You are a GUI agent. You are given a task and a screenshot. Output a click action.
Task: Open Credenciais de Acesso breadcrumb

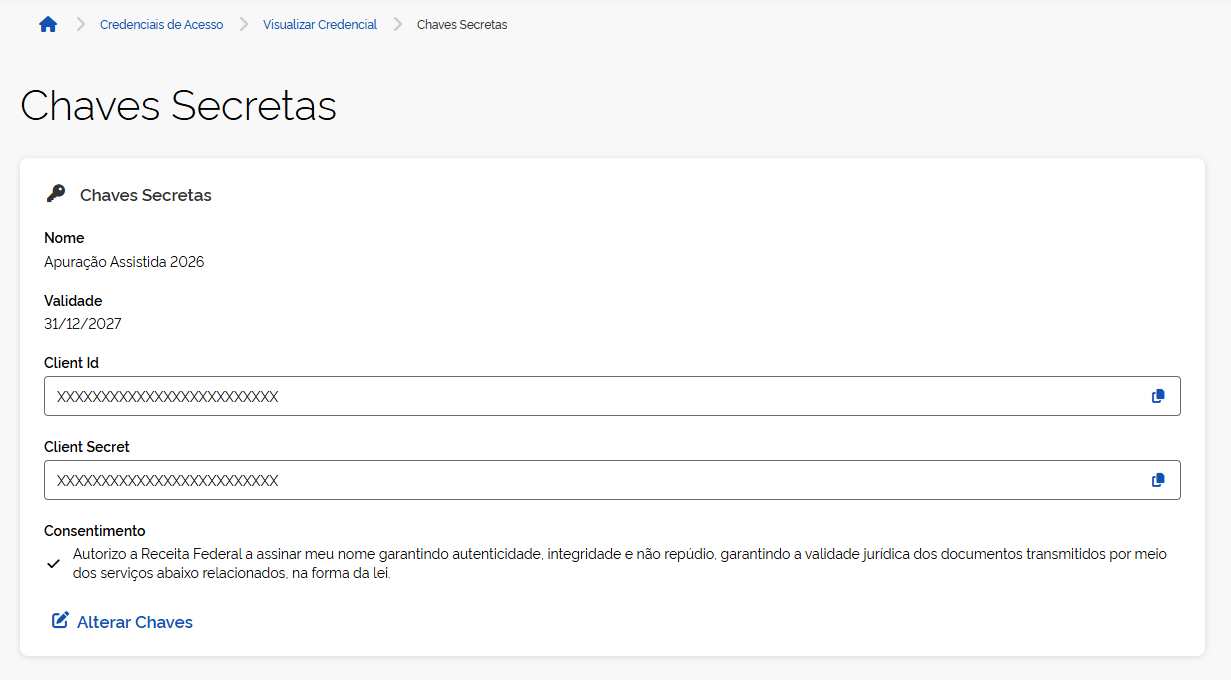tap(162, 25)
